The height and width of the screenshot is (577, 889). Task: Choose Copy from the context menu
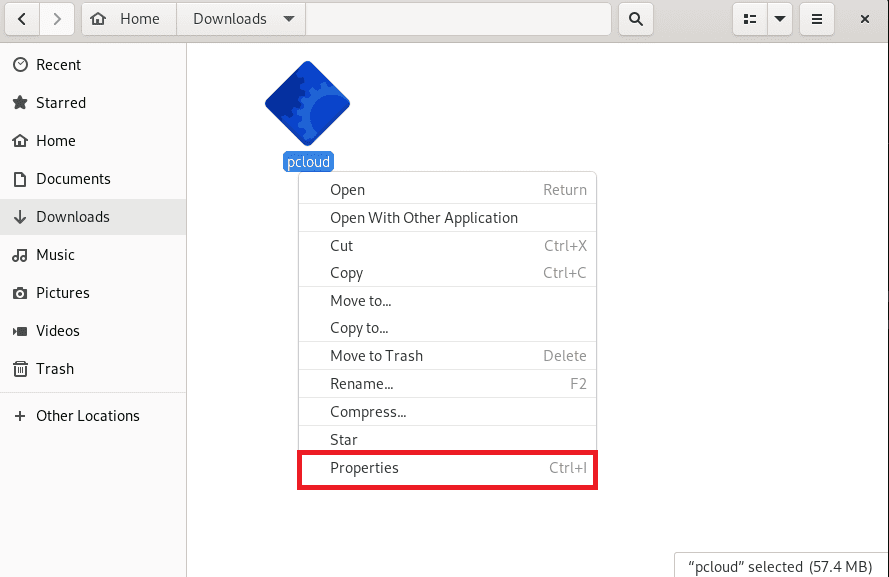pyautogui.click(x=447, y=273)
